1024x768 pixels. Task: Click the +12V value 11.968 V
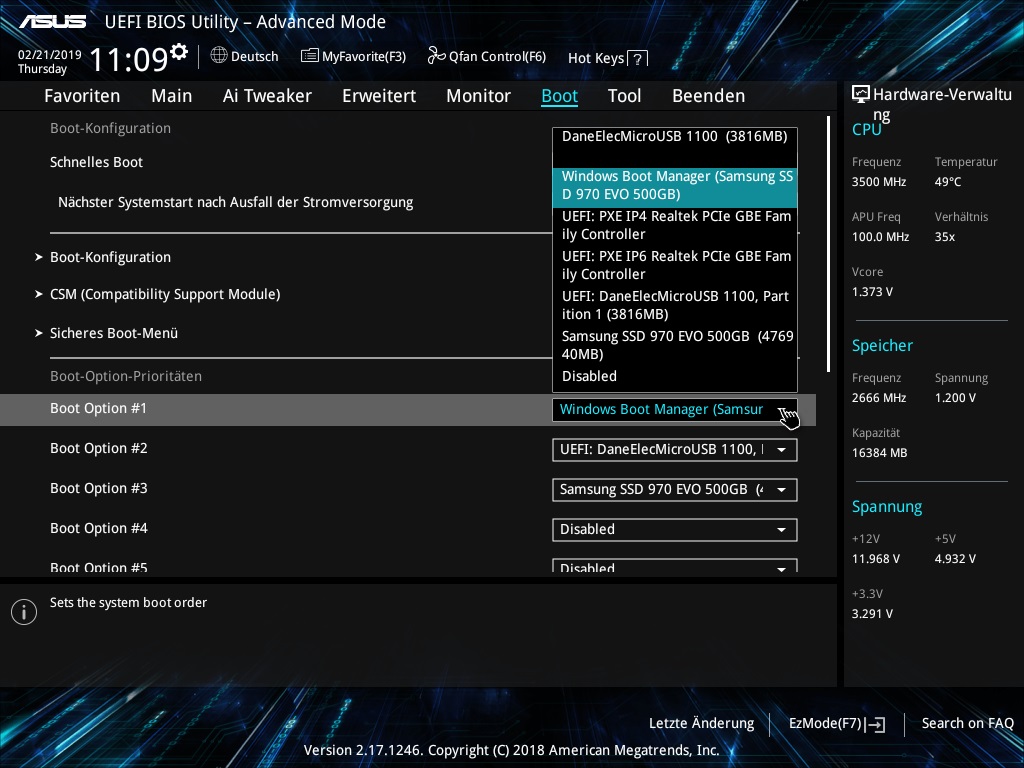[876, 559]
